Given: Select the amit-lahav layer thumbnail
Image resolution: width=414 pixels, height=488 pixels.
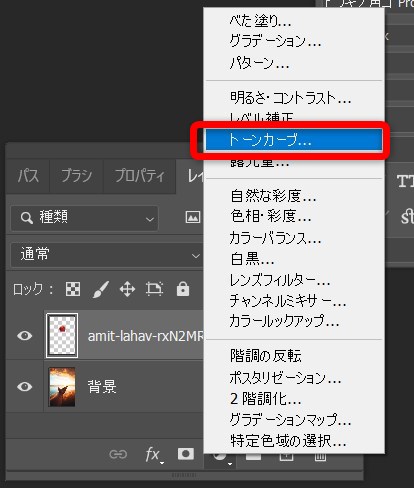Looking at the screenshot, I should [x=62, y=335].
